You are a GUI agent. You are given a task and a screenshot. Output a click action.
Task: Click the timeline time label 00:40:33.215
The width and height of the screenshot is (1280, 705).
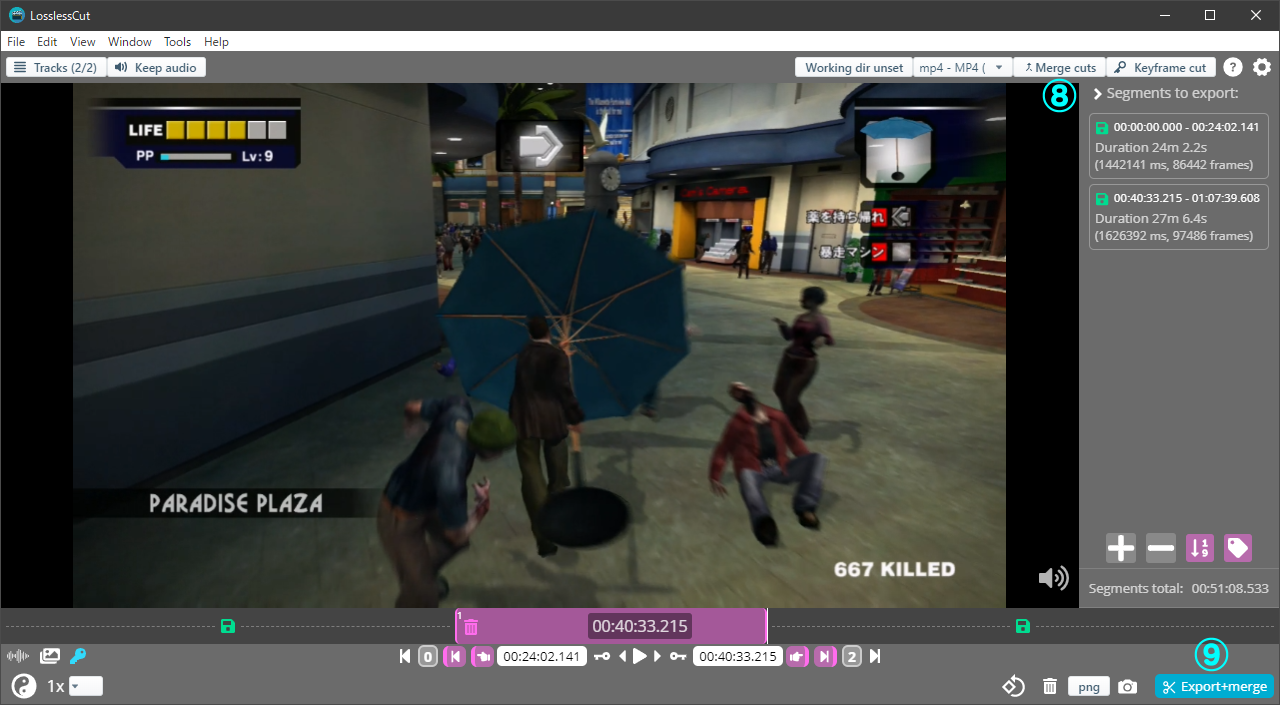640,626
